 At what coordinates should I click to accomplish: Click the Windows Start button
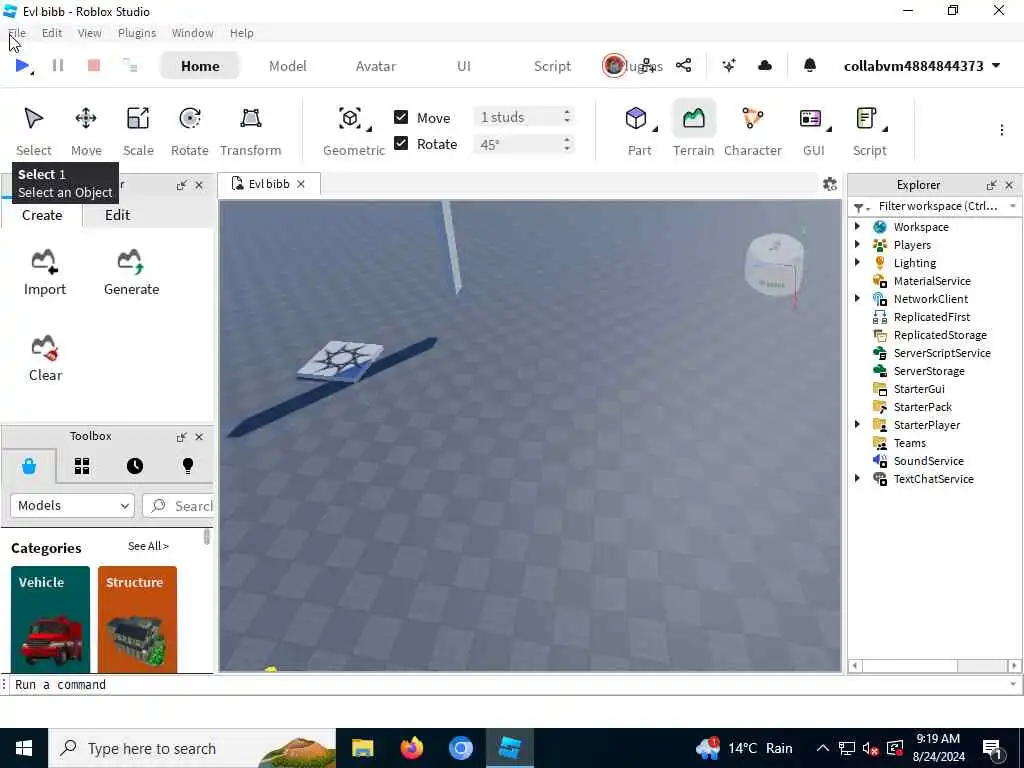click(x=24, y=748)
